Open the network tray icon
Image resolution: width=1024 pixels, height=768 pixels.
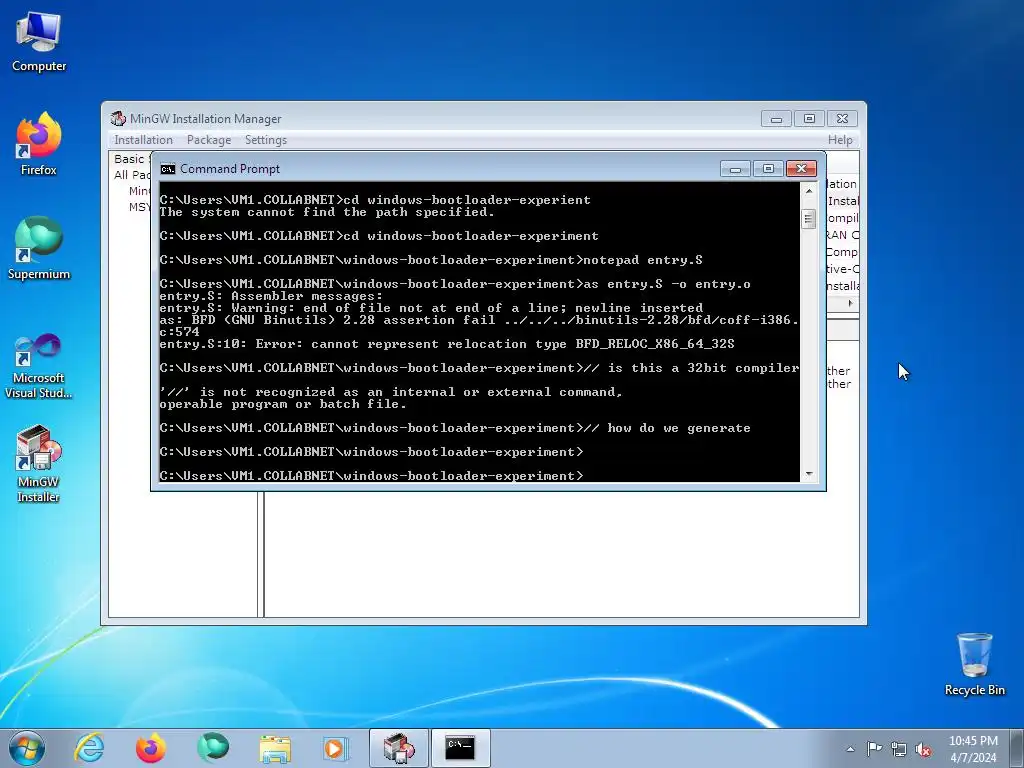899,749
